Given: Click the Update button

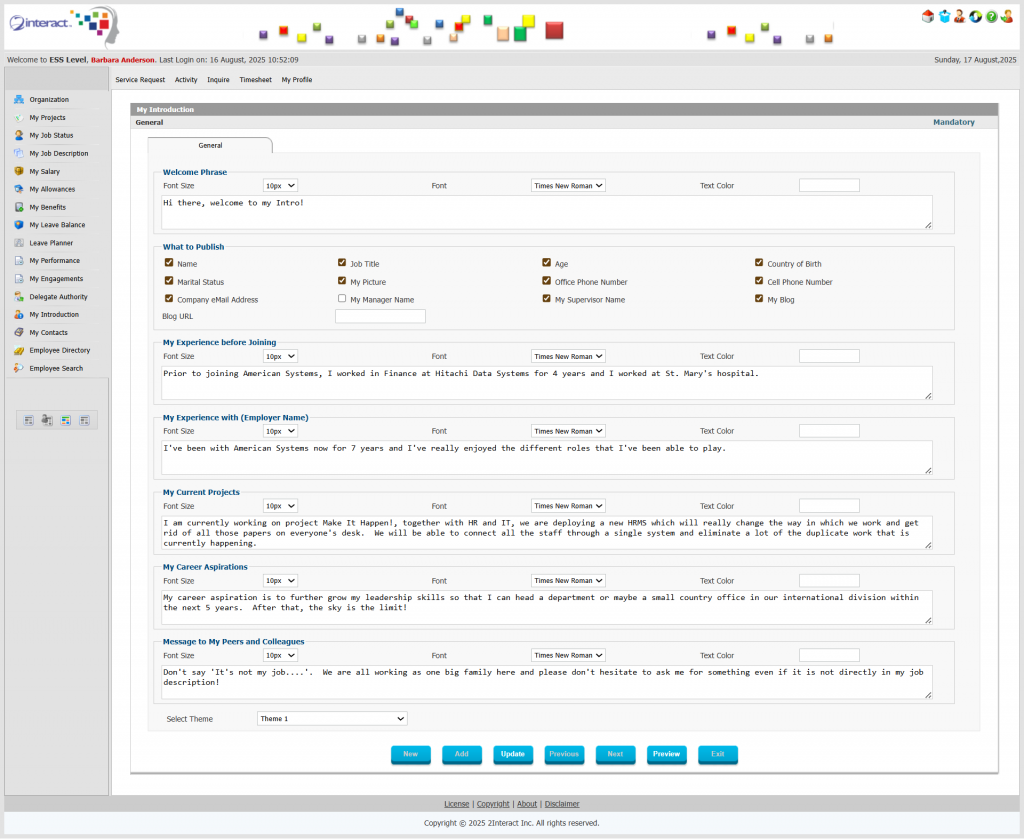Looking at the screenshot, I should [x=513, y=754].
